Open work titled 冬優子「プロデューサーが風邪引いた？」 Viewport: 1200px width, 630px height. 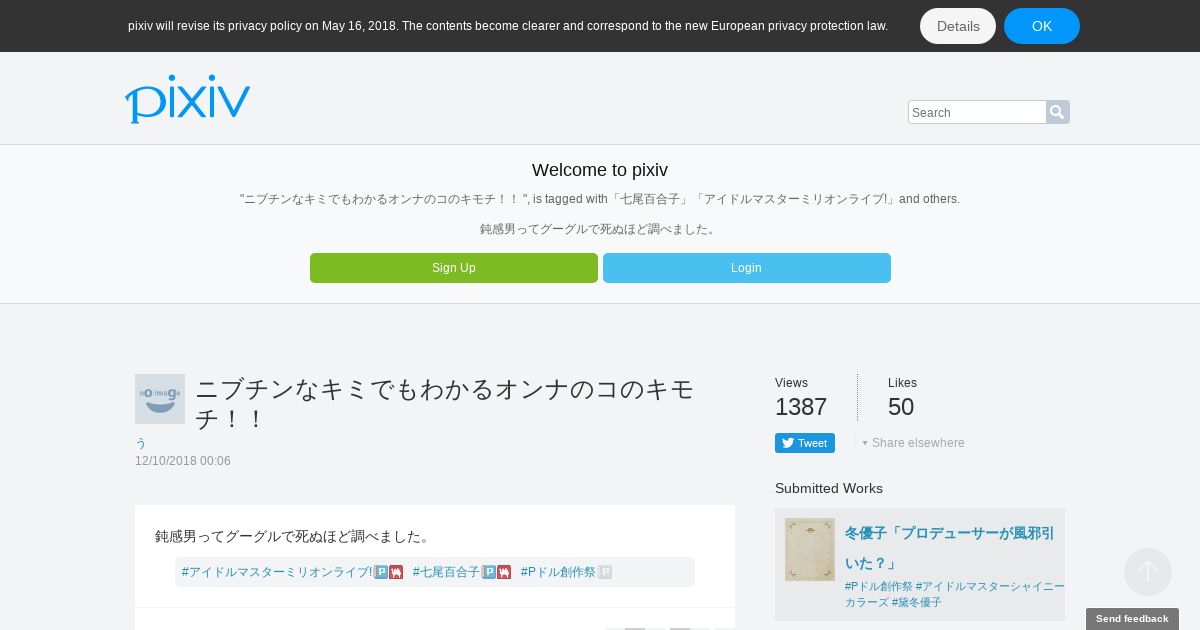950,548
